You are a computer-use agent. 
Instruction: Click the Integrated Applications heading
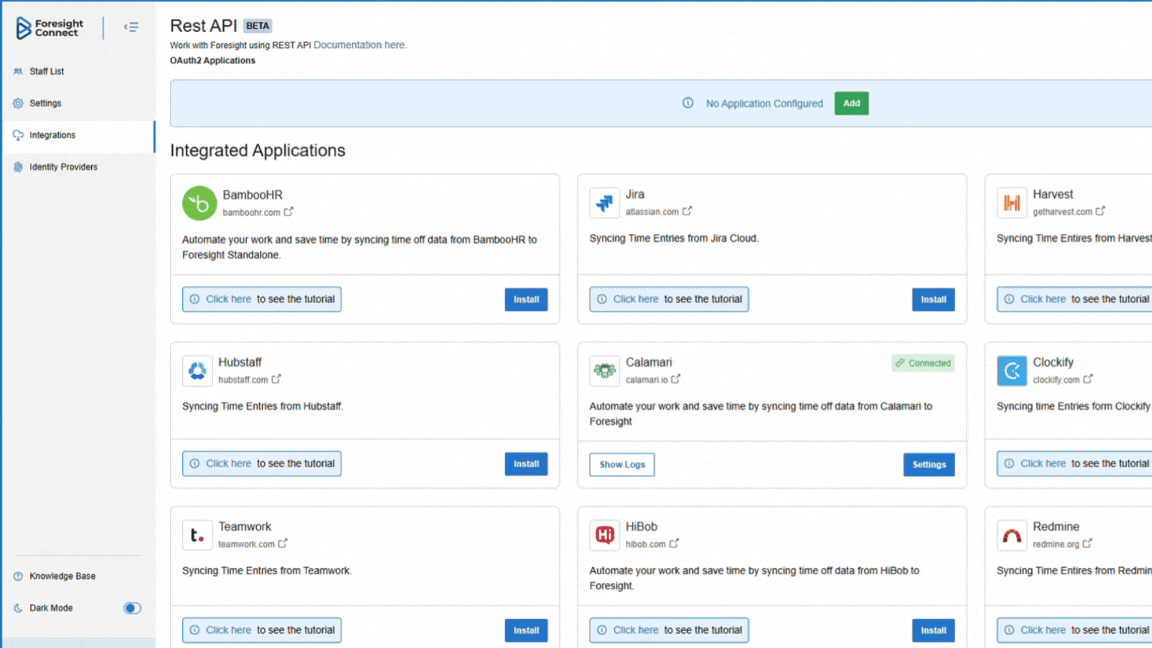[x=258, y=151]
